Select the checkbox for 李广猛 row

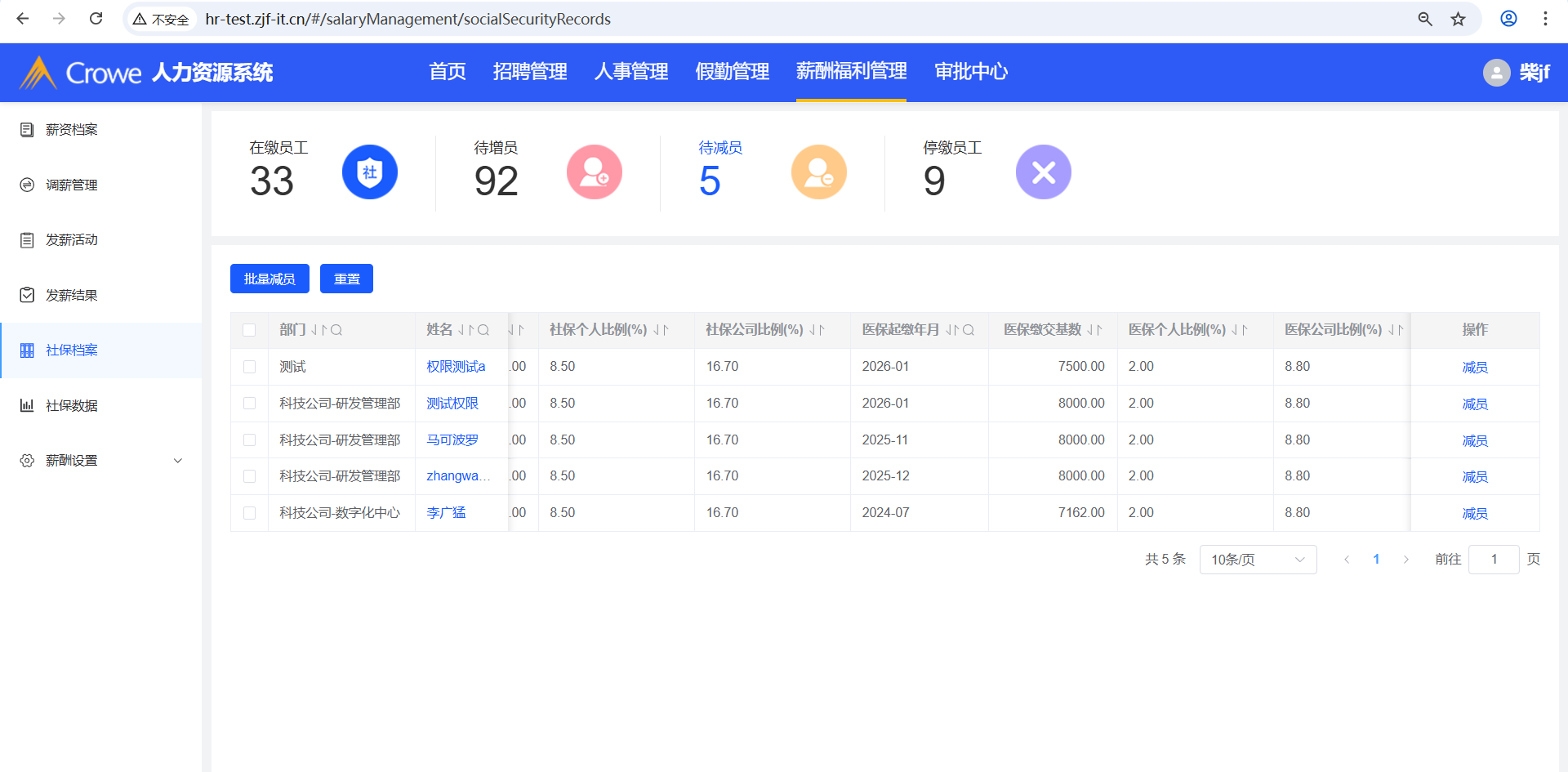coord(249,513)
